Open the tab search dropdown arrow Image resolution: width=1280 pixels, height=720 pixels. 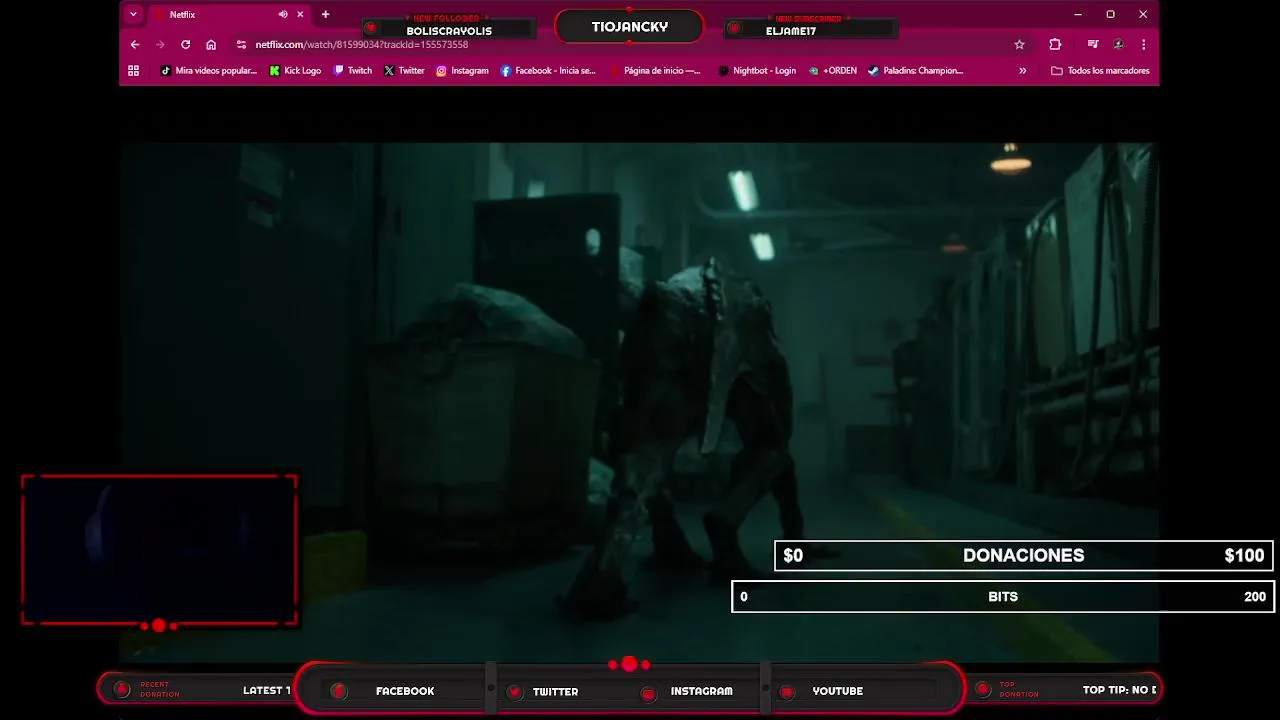133,15
